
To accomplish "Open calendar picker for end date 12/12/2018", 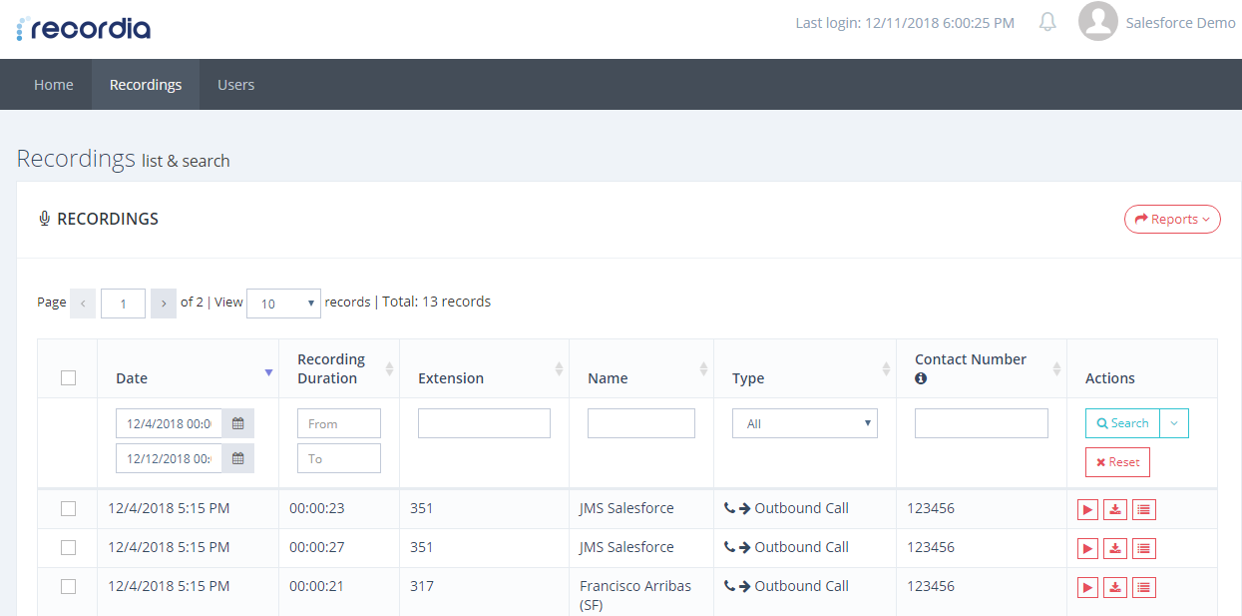I will click(x=238, y=459).
